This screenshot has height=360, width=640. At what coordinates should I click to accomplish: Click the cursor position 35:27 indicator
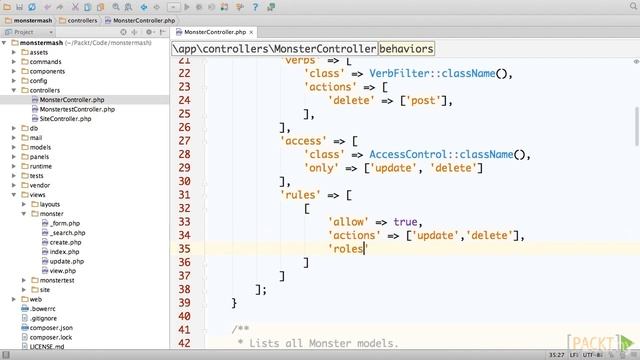tap(557, 355)
